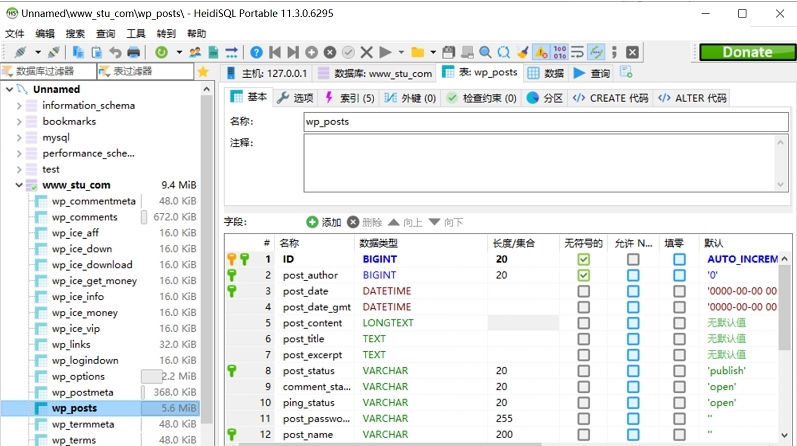Image resolution: width=797 pixels, height=446 pixels.
Task: Toggle allow NULL for post_status
Action: [633, 371]
